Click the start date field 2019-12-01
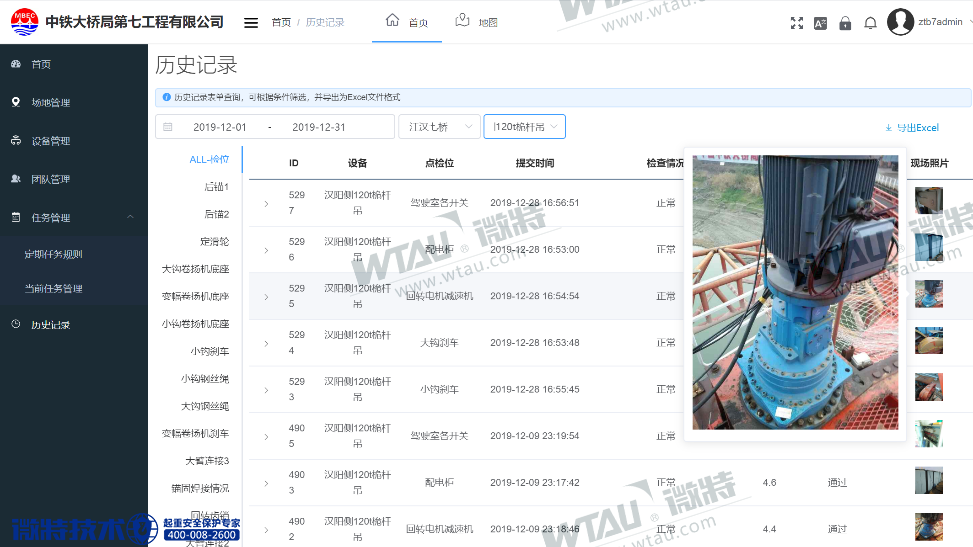This screenshot has width=973, height=547. (x=220, y=127)
